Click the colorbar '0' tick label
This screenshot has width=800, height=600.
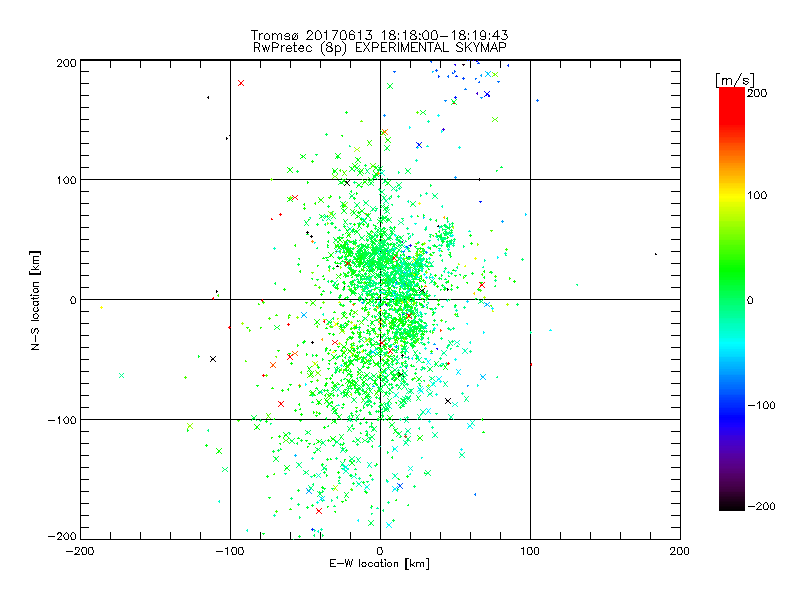coord(750,300)
